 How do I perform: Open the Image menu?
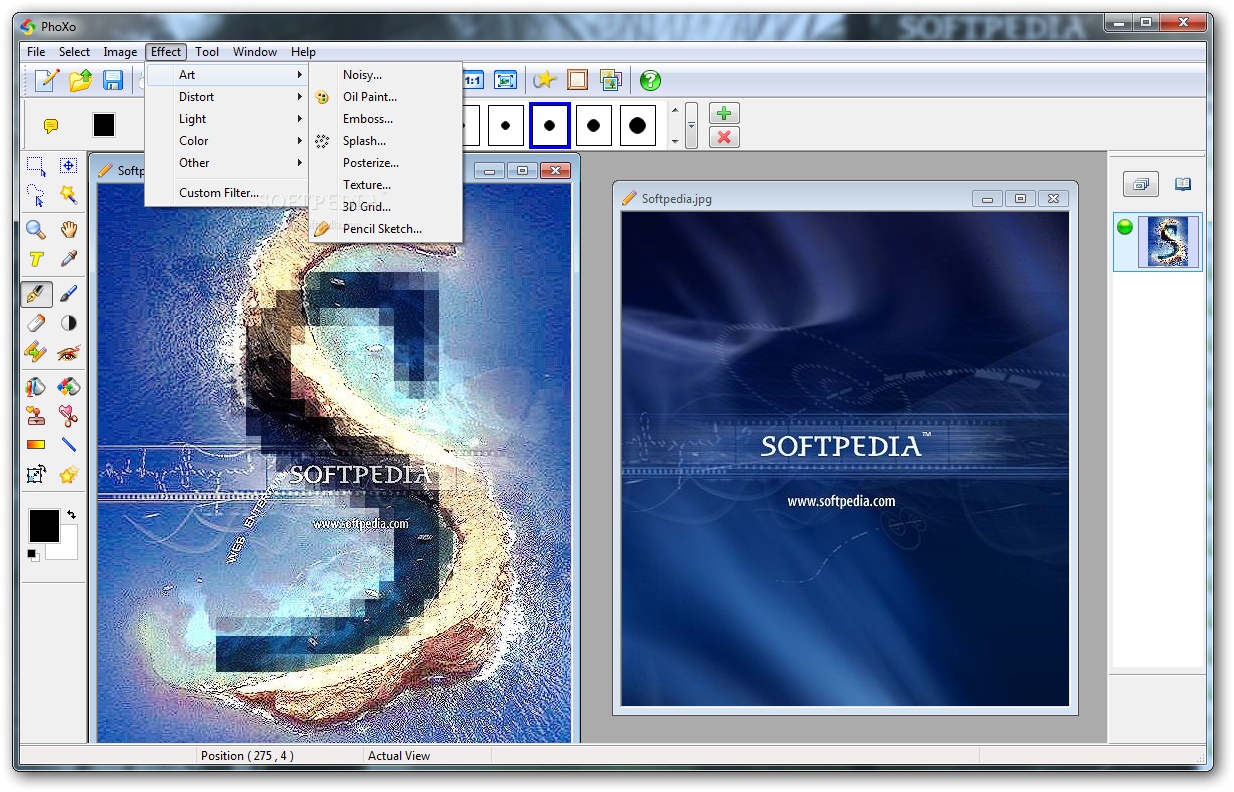click(x=120, y=52)
